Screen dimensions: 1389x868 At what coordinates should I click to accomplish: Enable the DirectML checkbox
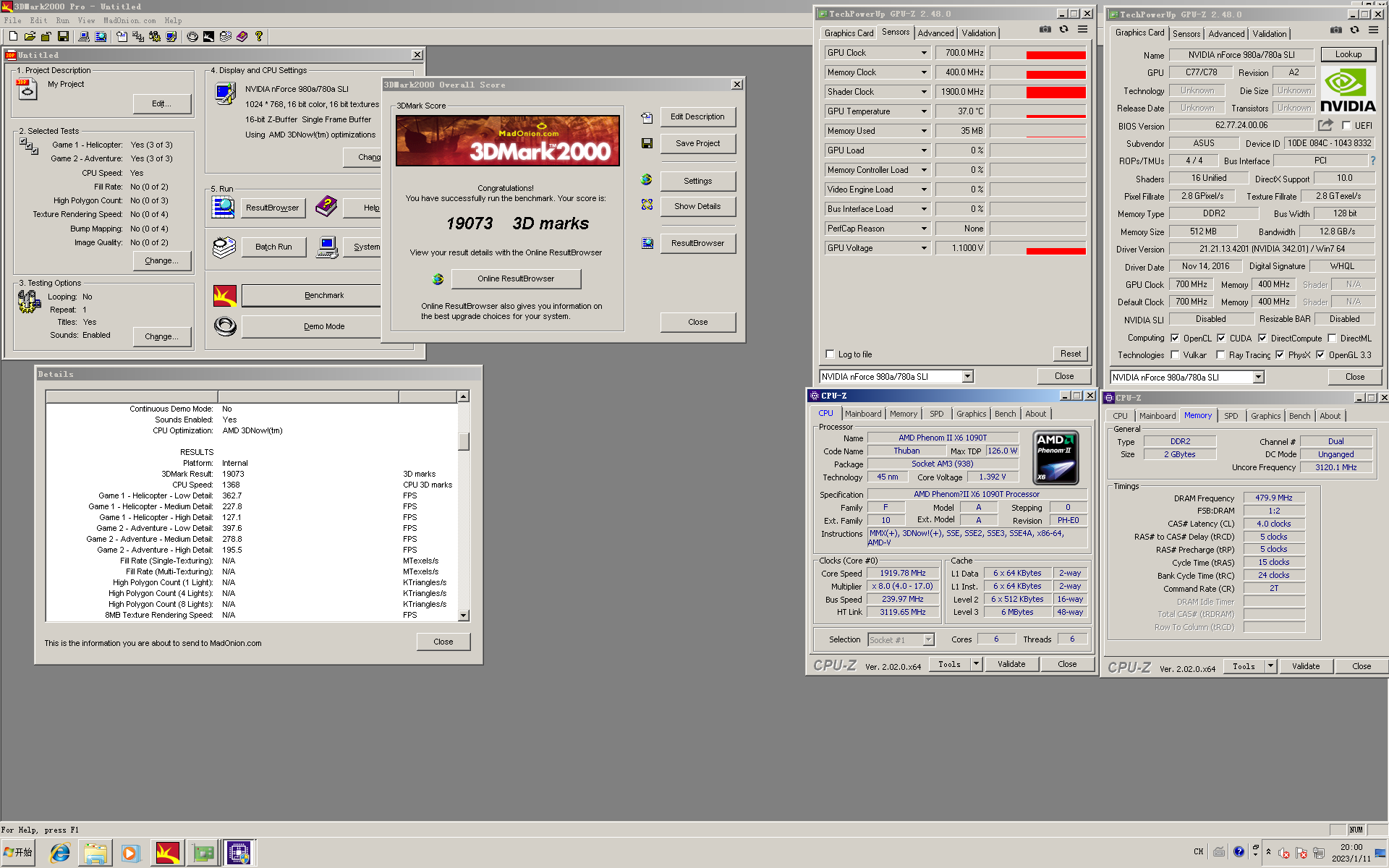(1332, 338)
